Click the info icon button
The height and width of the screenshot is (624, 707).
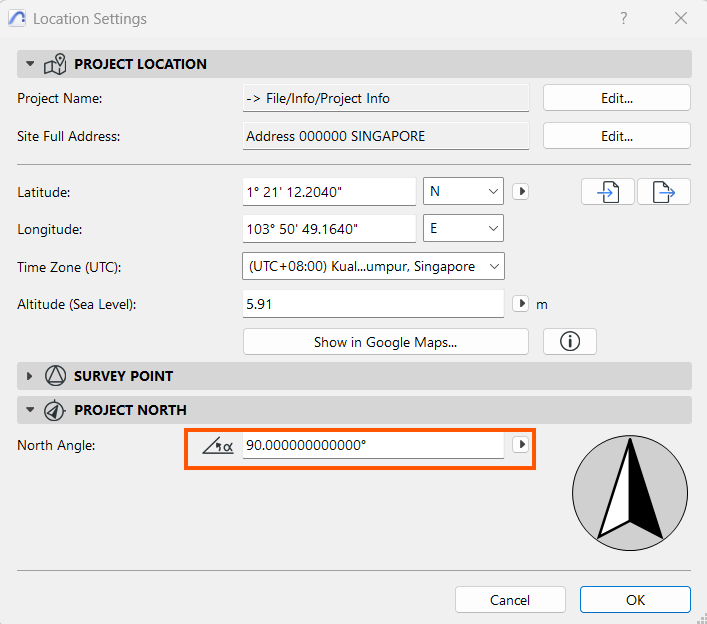(570, 342)
